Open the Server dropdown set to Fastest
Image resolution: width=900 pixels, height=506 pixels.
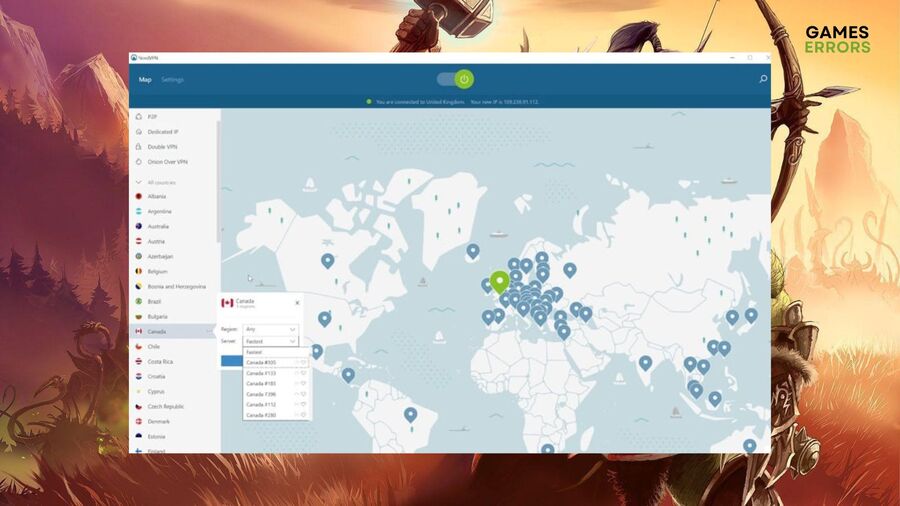(x=270, y=341)
